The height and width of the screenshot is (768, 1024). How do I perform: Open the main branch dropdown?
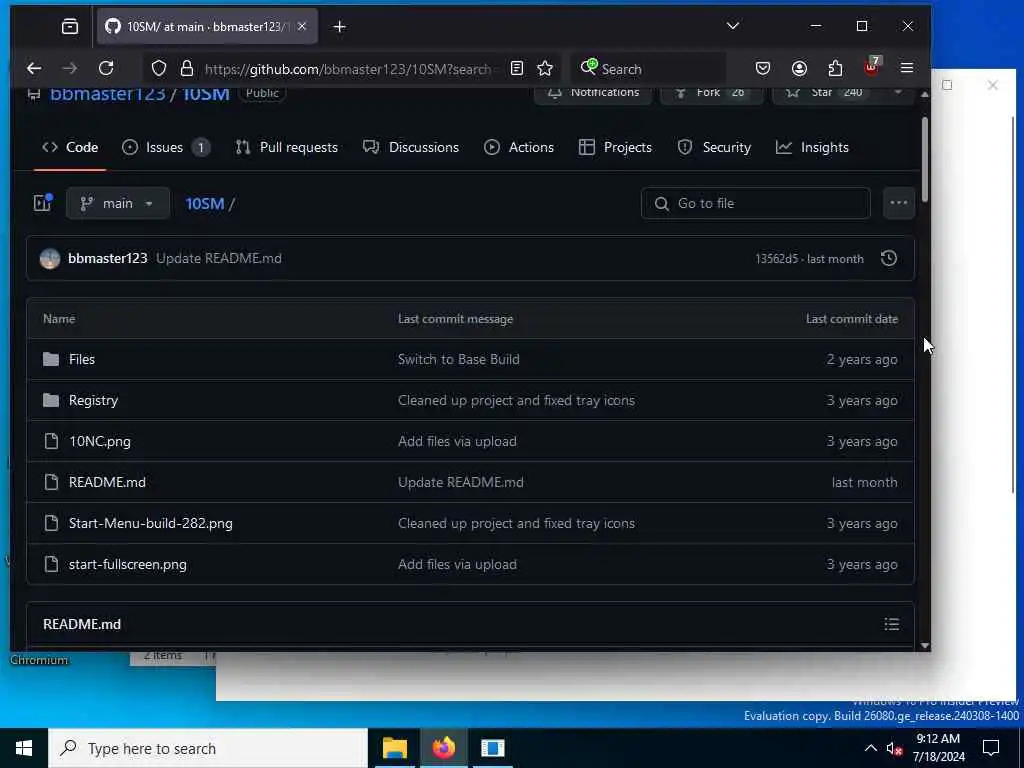point(118,204)
